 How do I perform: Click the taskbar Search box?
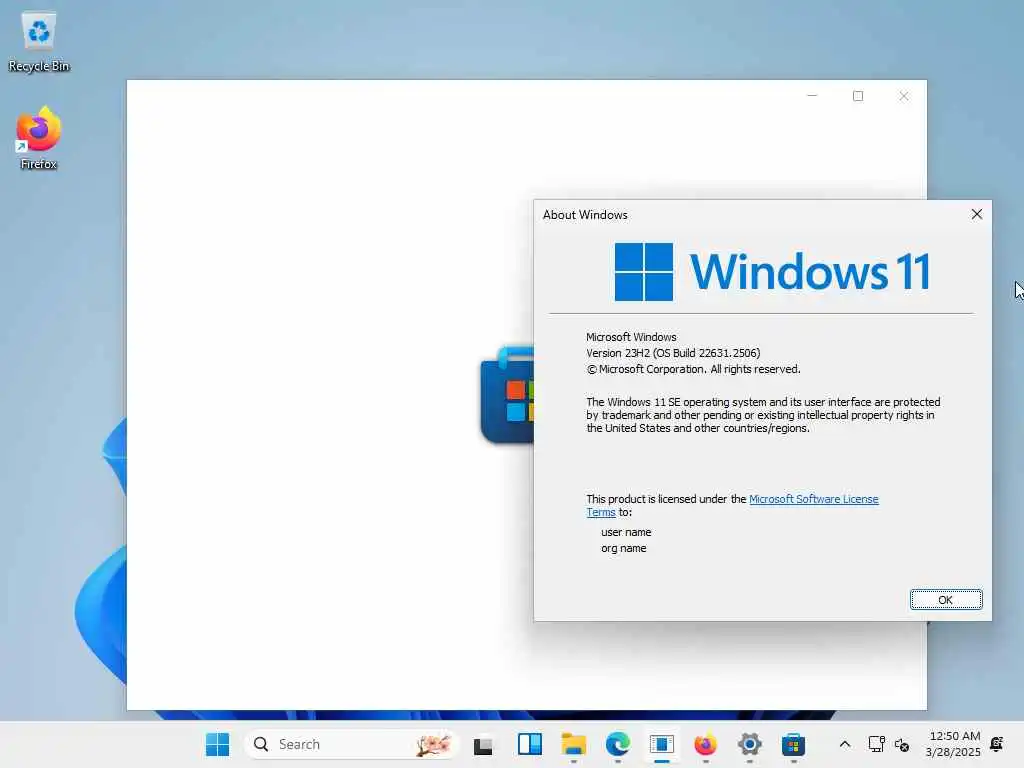click(351, 744)
